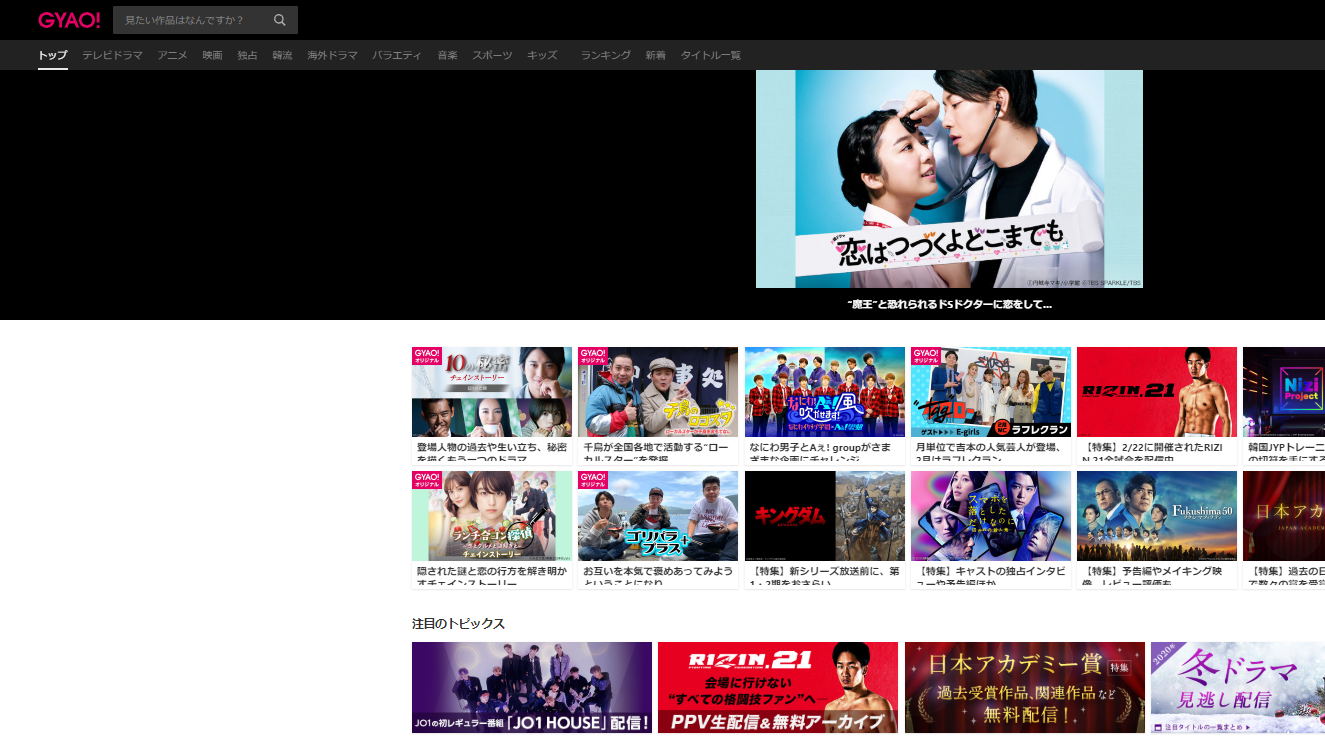Viewport: 1325px width, 746px height.
Task: Go to the バラエティ category
Action: pyautogui.click(x=397, y=55)
